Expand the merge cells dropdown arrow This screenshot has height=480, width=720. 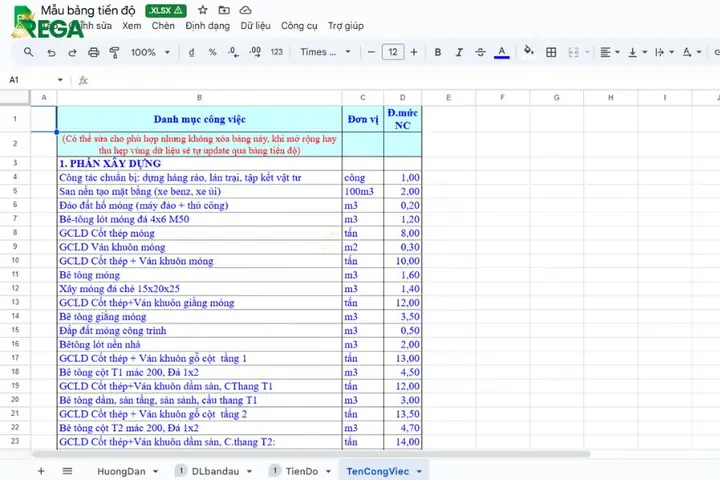587,52
